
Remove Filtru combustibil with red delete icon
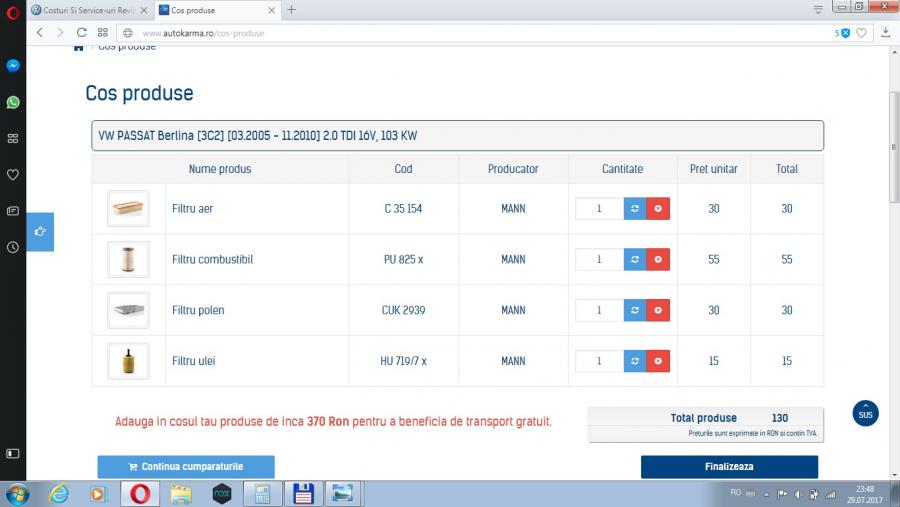(x=658, y=260)
